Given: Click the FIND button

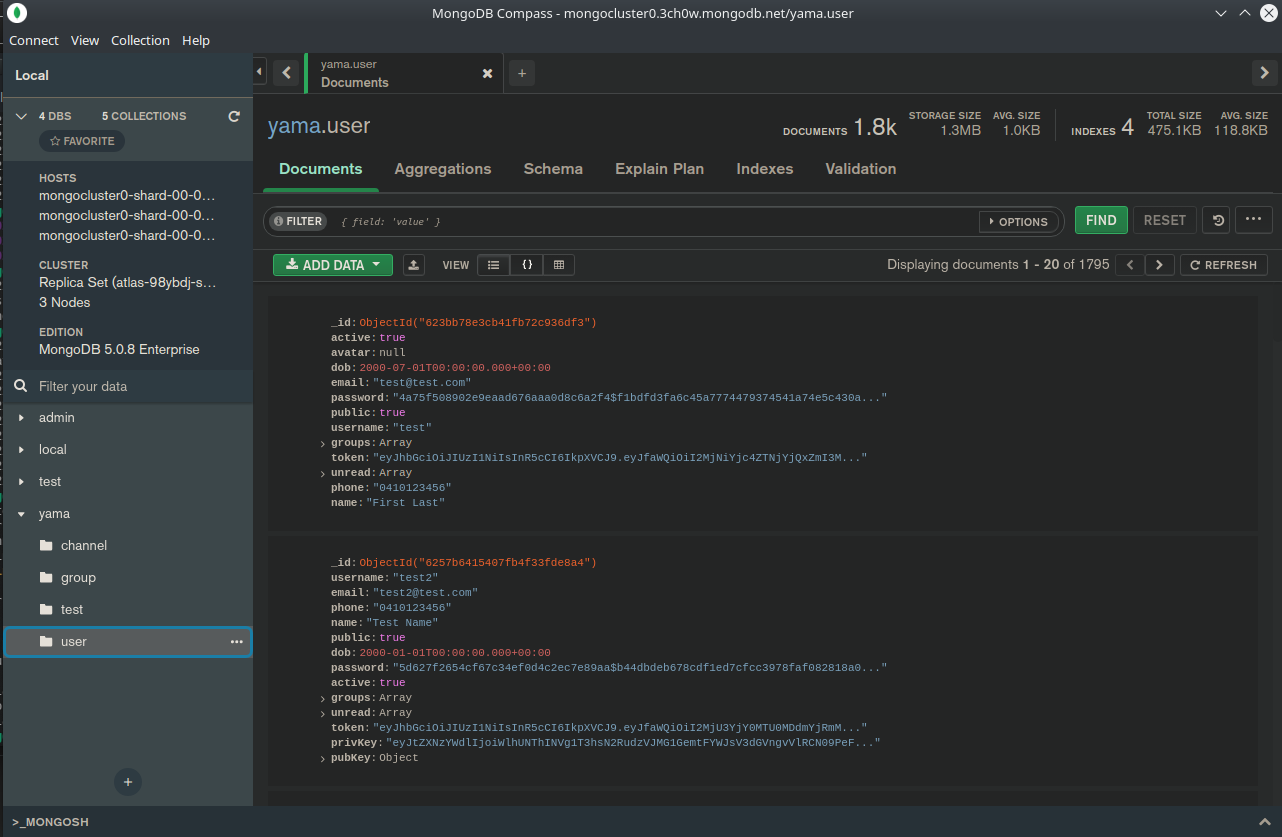Looking at the screenshot, I should pyautogui.click(x=1100, y=221).
